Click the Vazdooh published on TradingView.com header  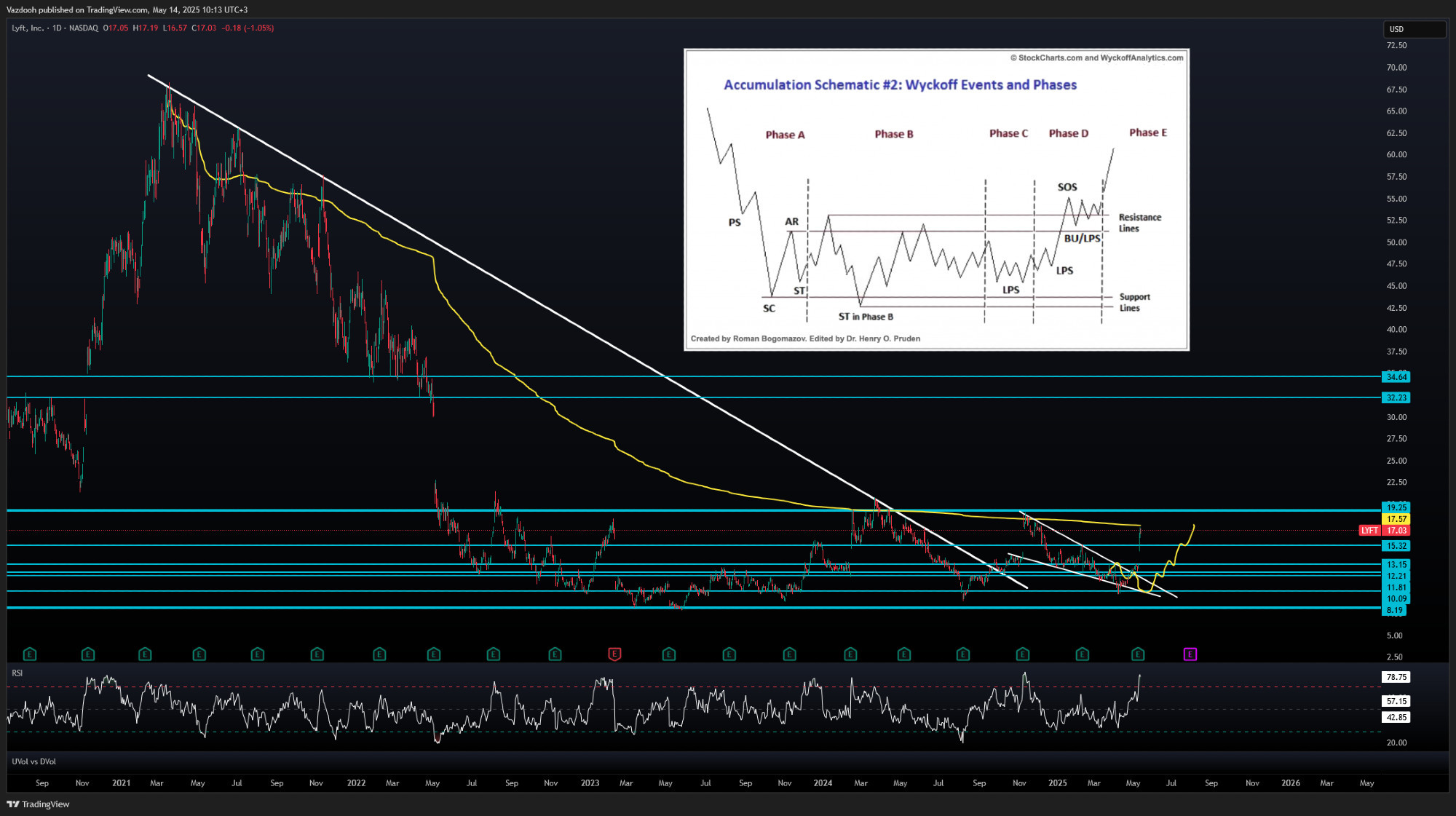click(x=127, y=9)
